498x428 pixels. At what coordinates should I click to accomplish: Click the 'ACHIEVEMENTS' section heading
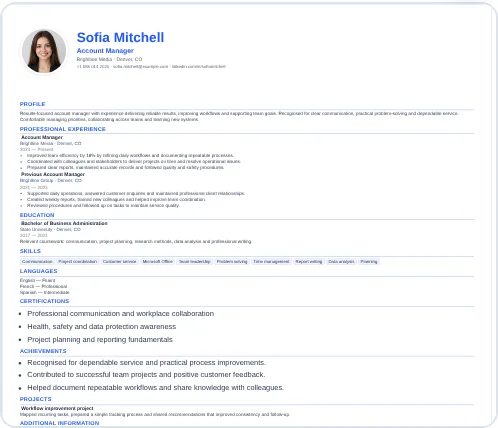43,351
